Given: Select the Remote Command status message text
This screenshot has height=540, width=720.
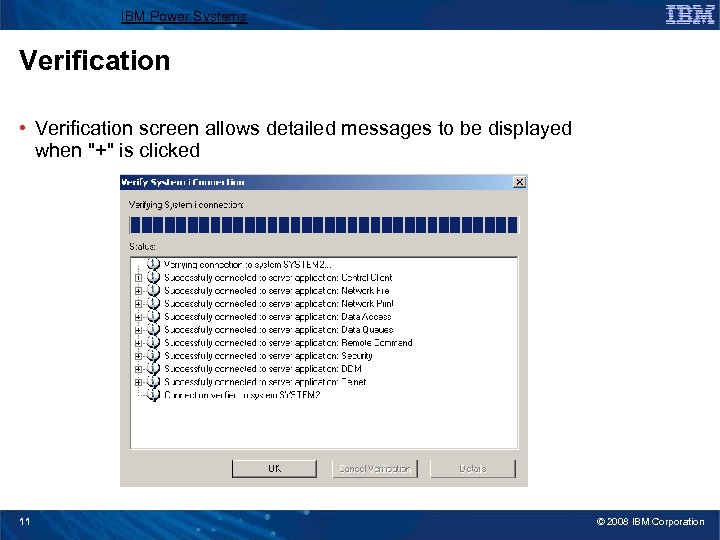Looking at the screenshot, I should (288, 343).
